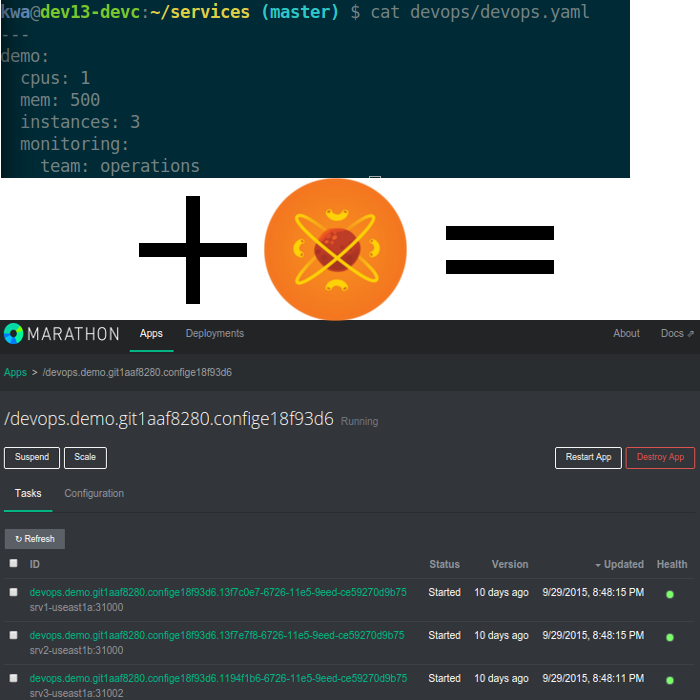700x700 pixels.
Task: Sort tasks by Health column
Action: coord(672,564)
